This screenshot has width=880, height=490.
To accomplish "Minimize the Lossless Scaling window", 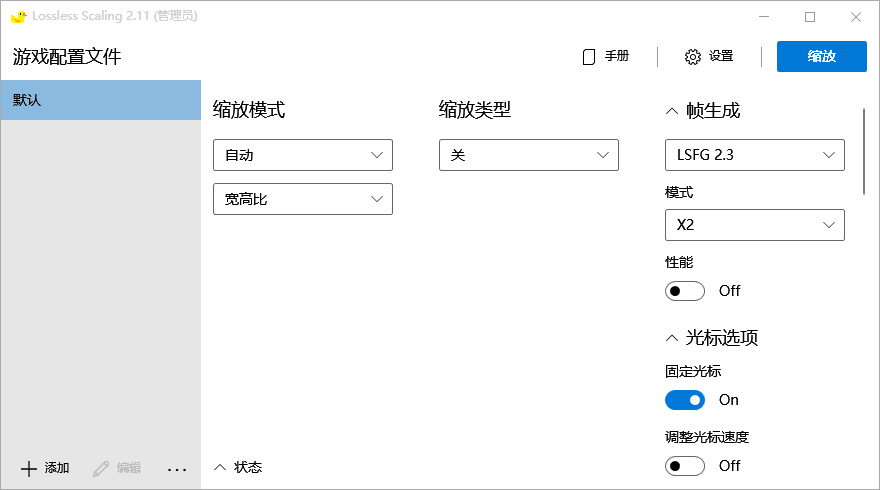I will coord(764,17).
